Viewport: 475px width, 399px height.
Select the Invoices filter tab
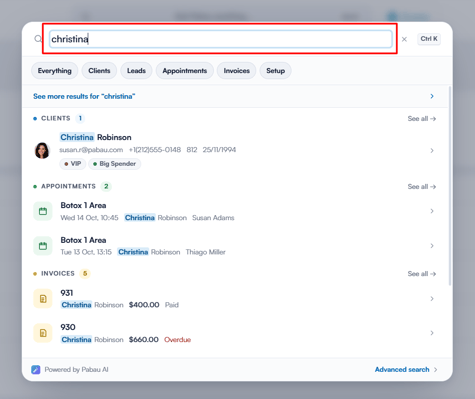(237, 71)
